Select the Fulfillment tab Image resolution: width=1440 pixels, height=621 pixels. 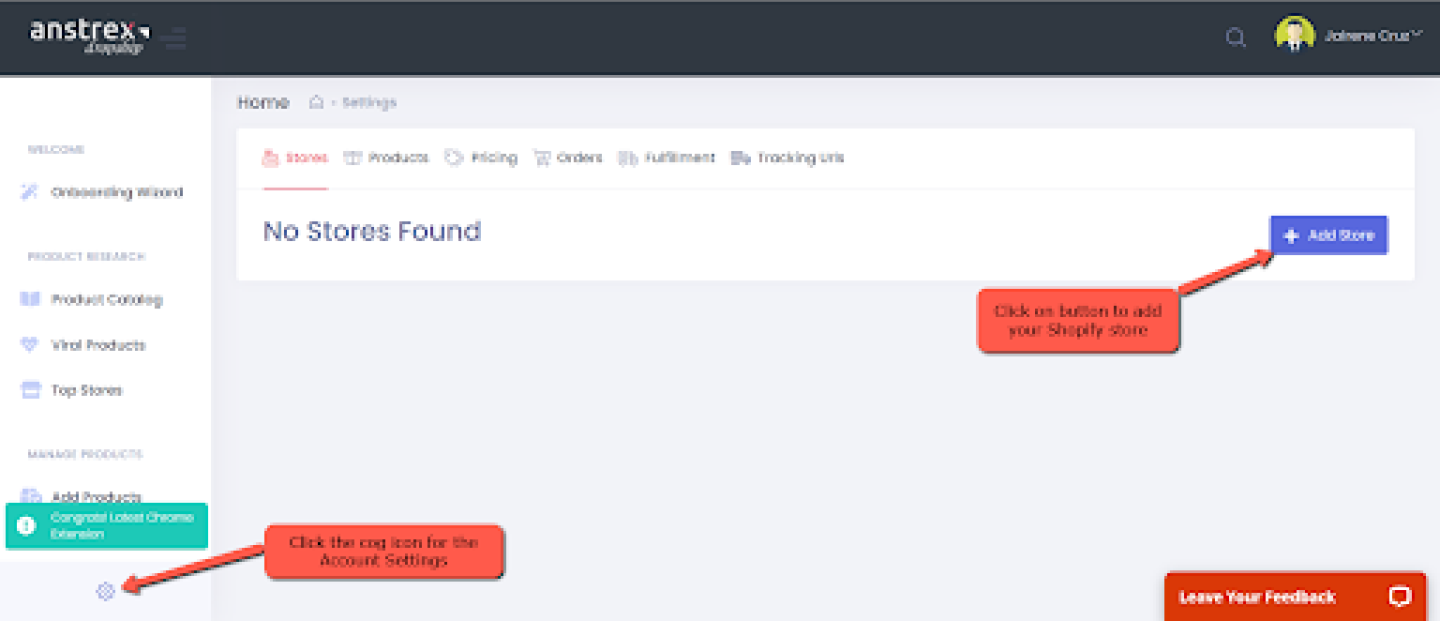pyautogui.click(x=667, y=158)
